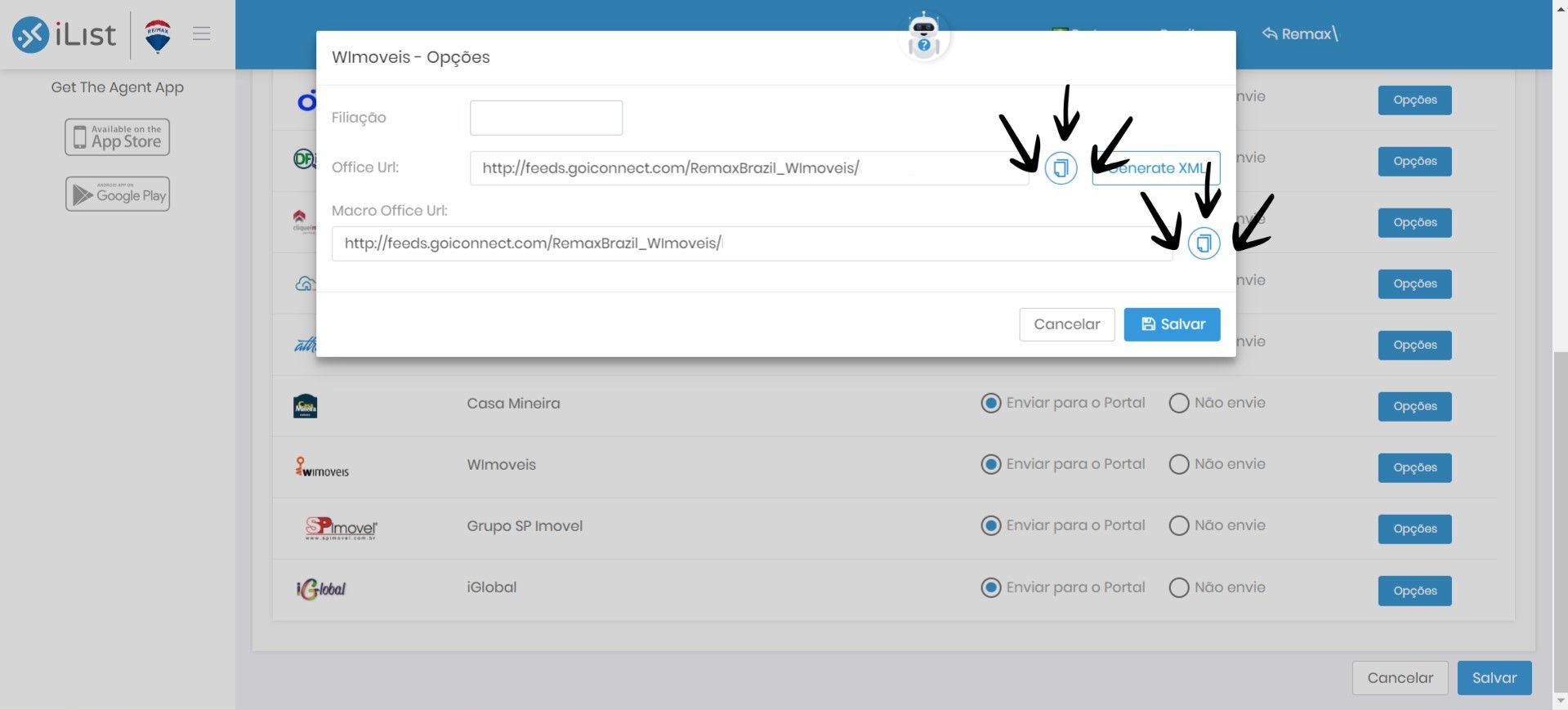Click the page-bottom Cancelar button
The image size is (1568, 710).
(x=1400, y=678)
